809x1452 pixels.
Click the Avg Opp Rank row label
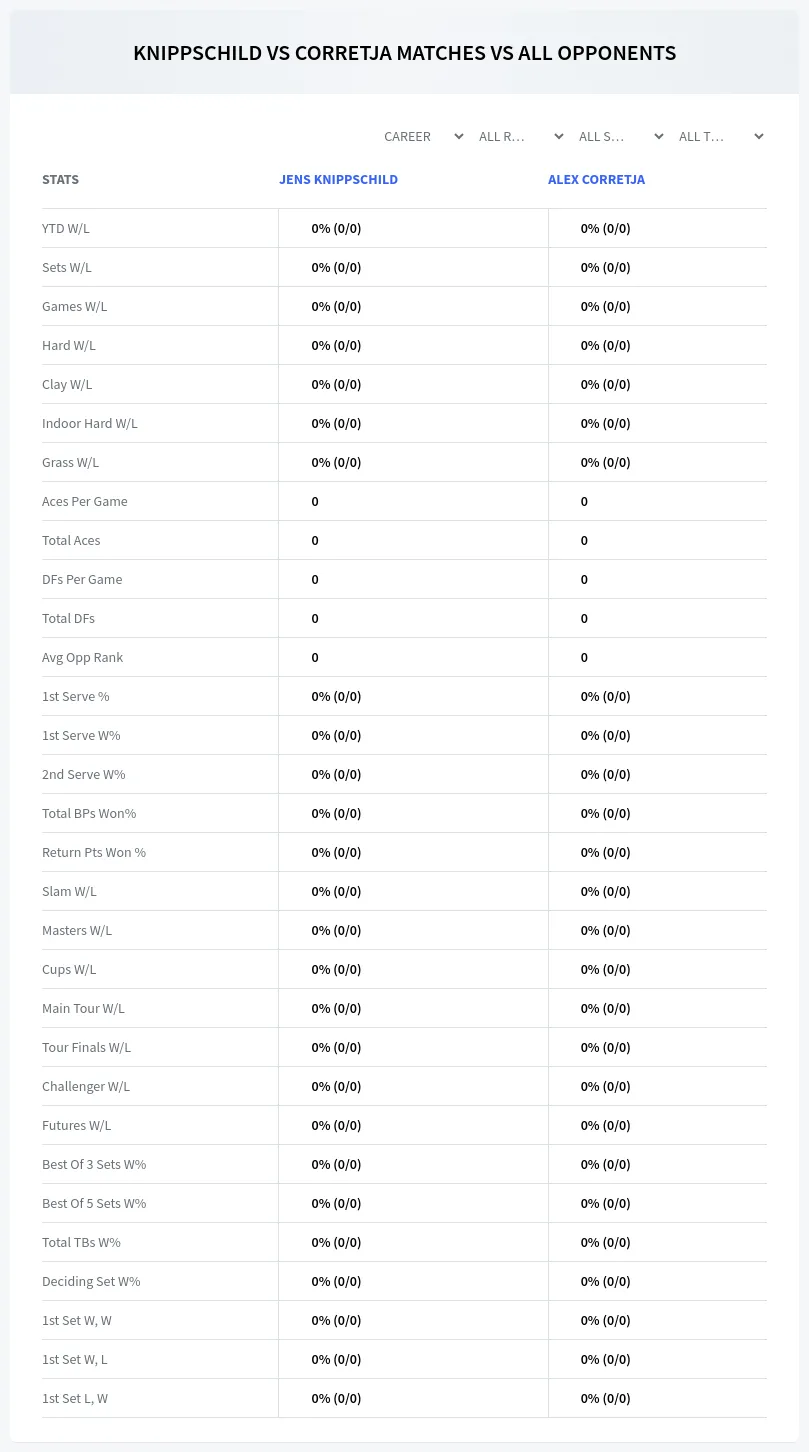click(x=83, y=657)
